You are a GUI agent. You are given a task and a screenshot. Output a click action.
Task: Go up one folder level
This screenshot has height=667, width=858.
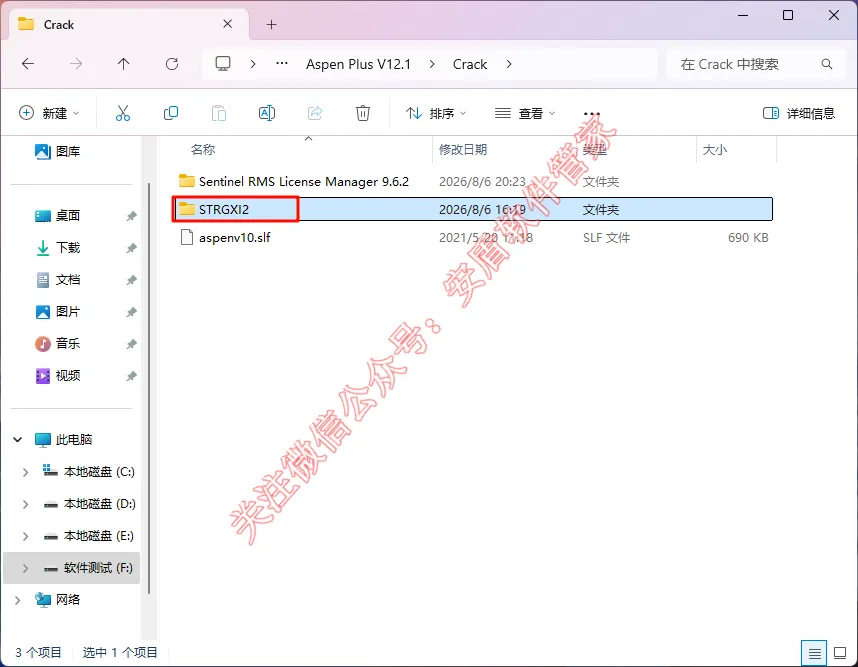pos(124,64)
